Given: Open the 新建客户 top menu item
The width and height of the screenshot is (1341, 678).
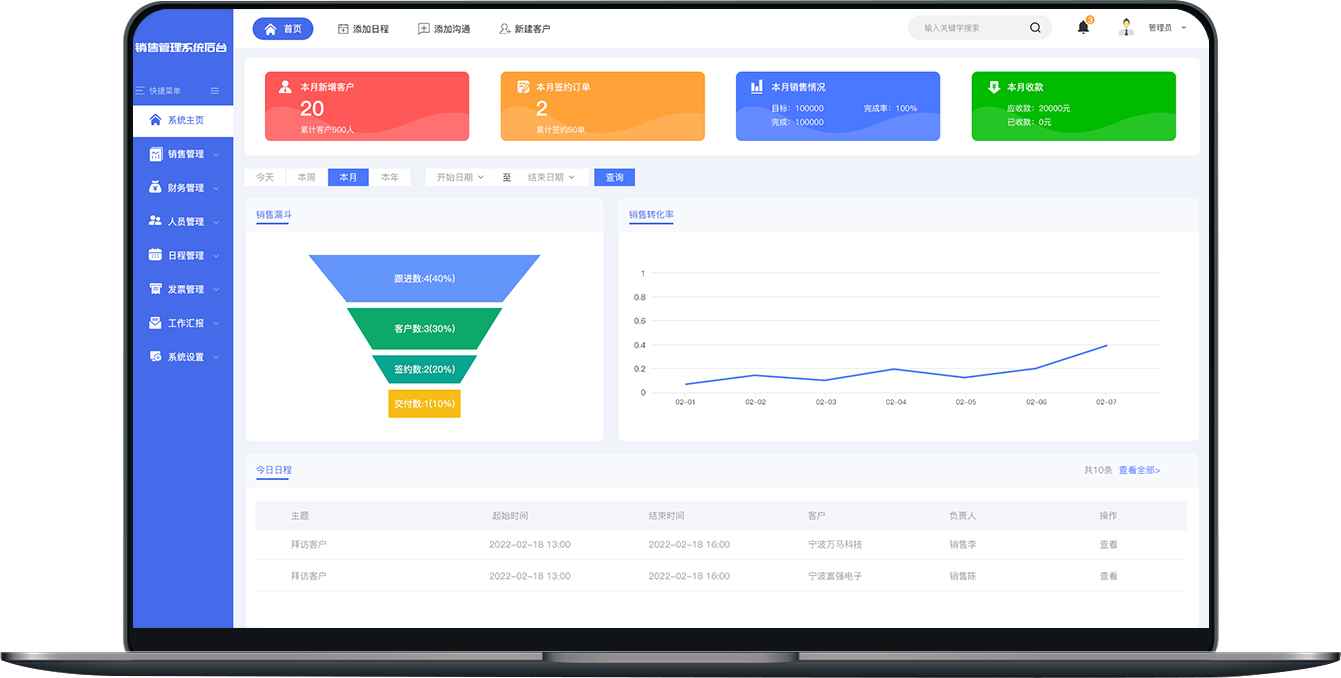Looking at the screenshot, I should point(524,29).
